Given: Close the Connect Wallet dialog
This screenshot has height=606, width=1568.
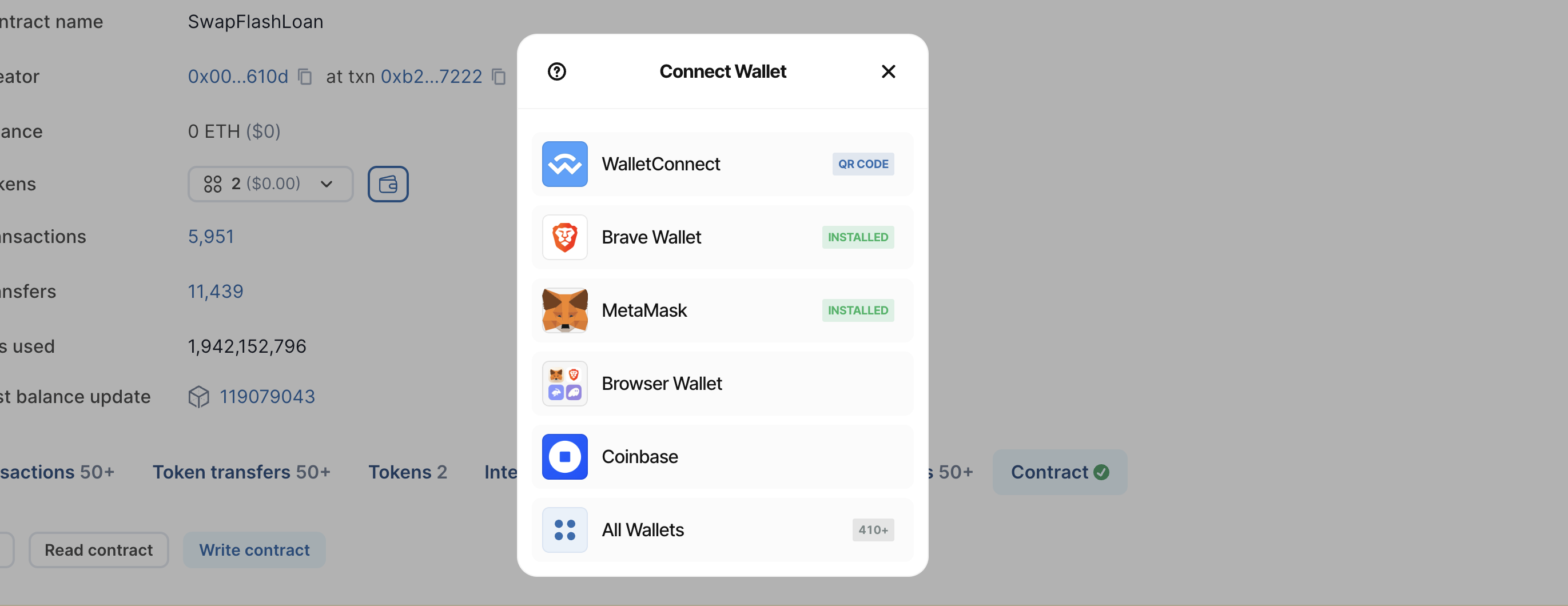Looking at the screenshot, I should [x=888, y=72].
